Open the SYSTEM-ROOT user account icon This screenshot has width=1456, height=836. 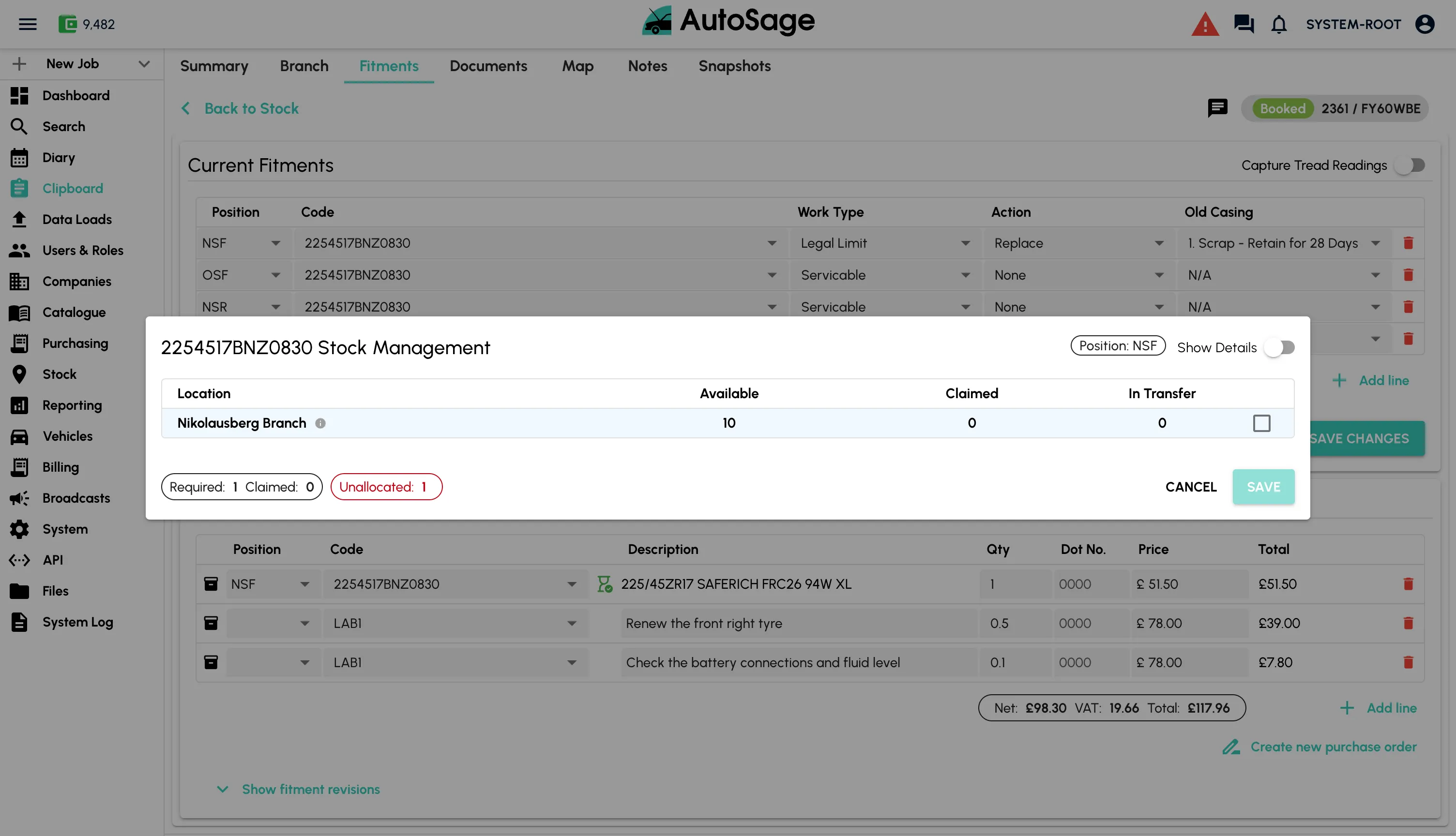click(1425, 24)
